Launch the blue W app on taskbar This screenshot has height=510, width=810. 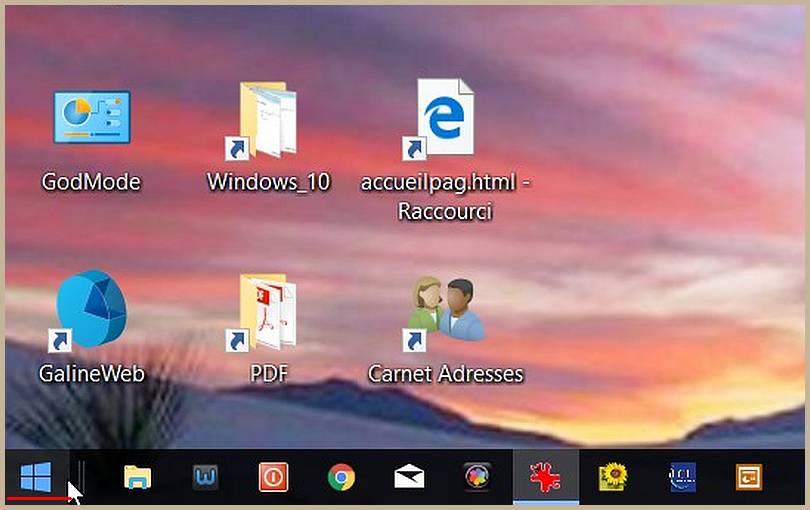[x=206, y=477]
